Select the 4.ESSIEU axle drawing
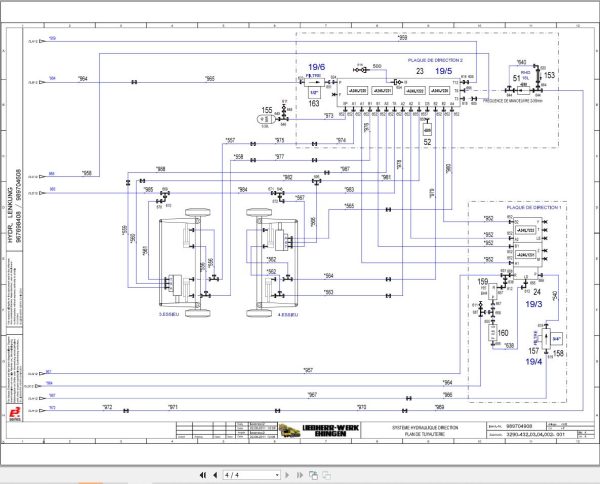 [x=272, y=262]
